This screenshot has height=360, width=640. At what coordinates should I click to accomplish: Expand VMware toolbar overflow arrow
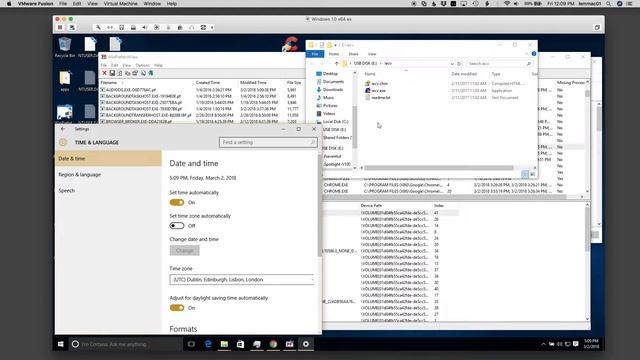(x=212, y=27)
